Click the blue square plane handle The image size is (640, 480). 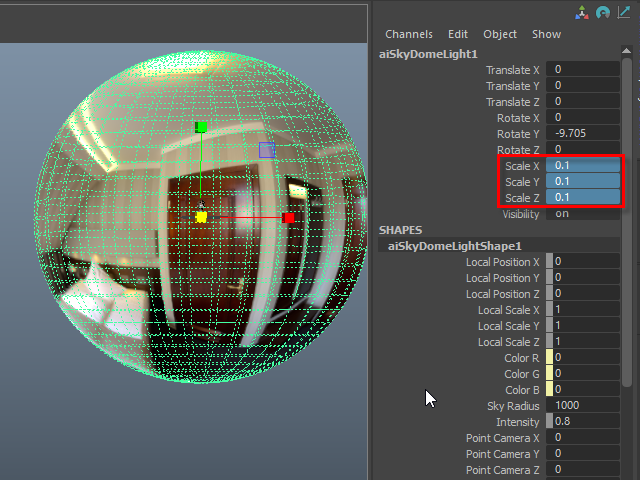point(267,149)
